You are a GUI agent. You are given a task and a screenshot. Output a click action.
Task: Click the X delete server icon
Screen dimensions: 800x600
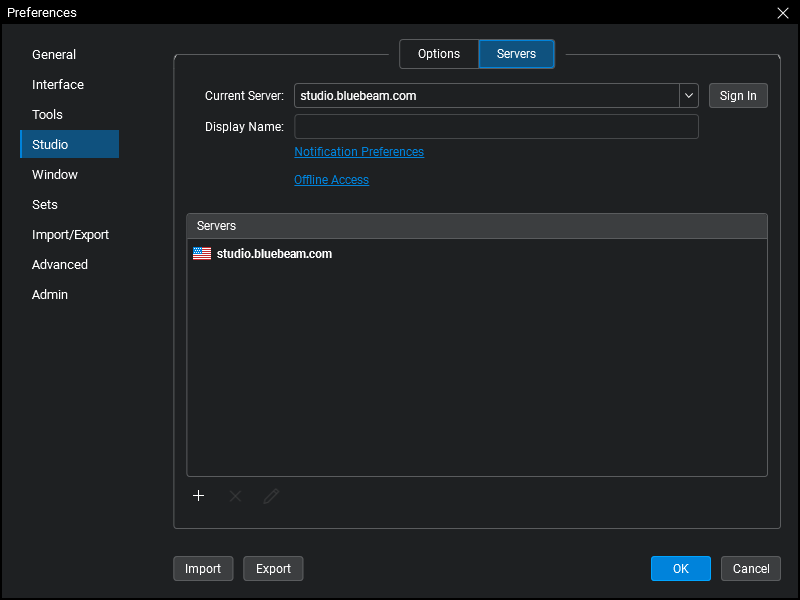click(235, 496)
